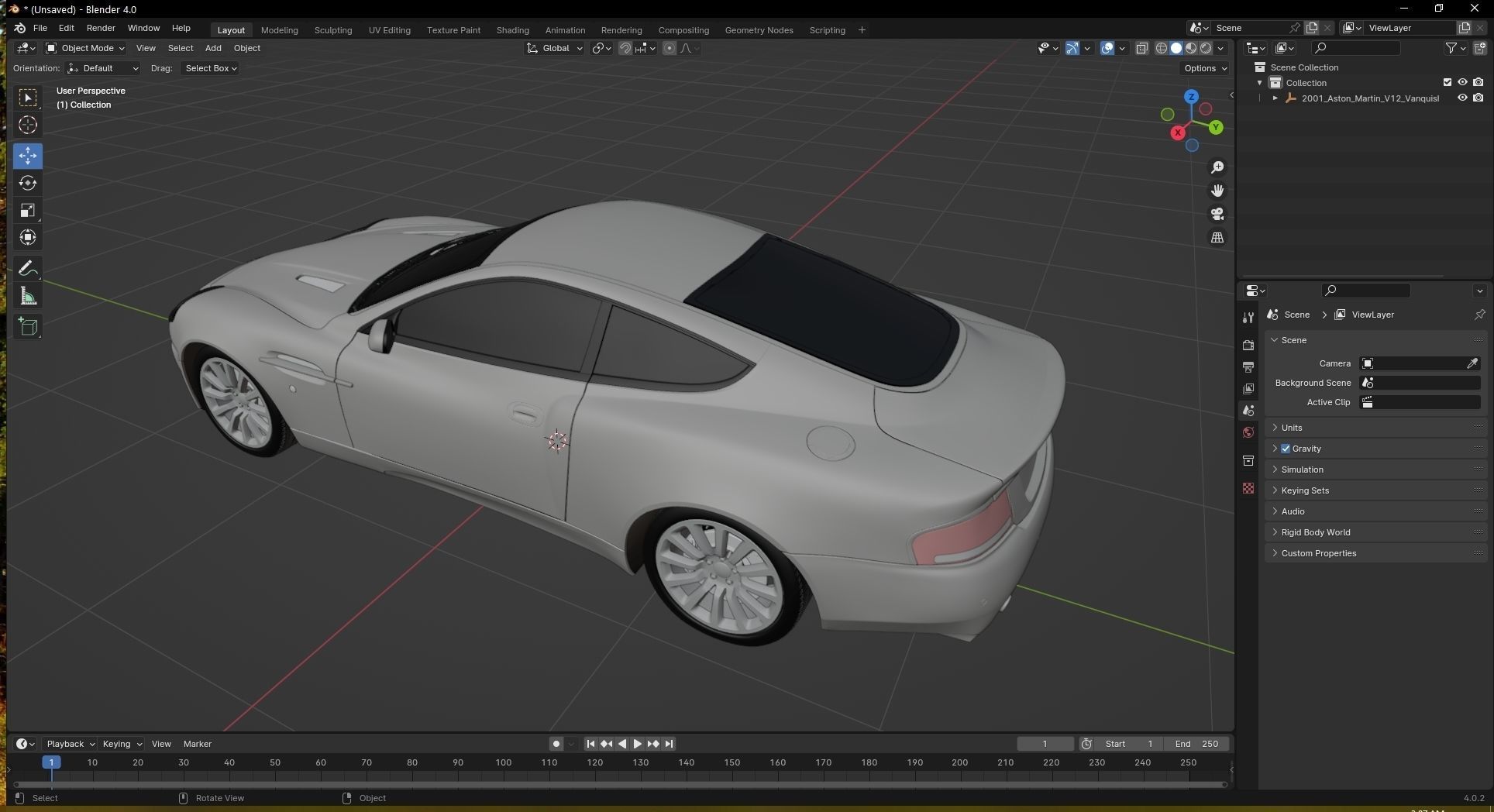Disable Collection in renders camera icon
This screenshot has width=1494, height=812.
pyautogui.click(x=1479, y=82)
